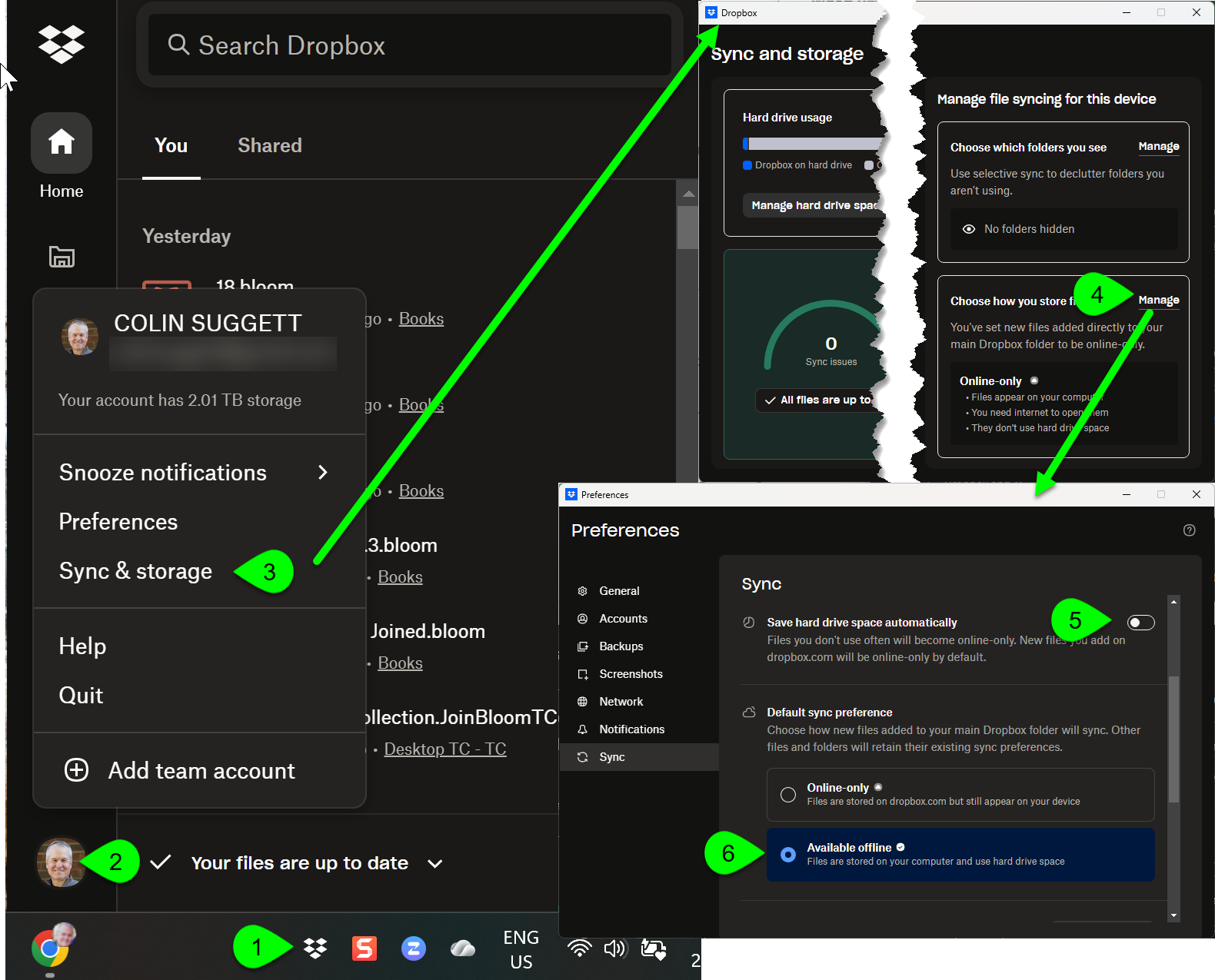Viewport: 1215px width, 980px height.
Task: Expand the Snooze notifications submenu
Action: point(322,473)
